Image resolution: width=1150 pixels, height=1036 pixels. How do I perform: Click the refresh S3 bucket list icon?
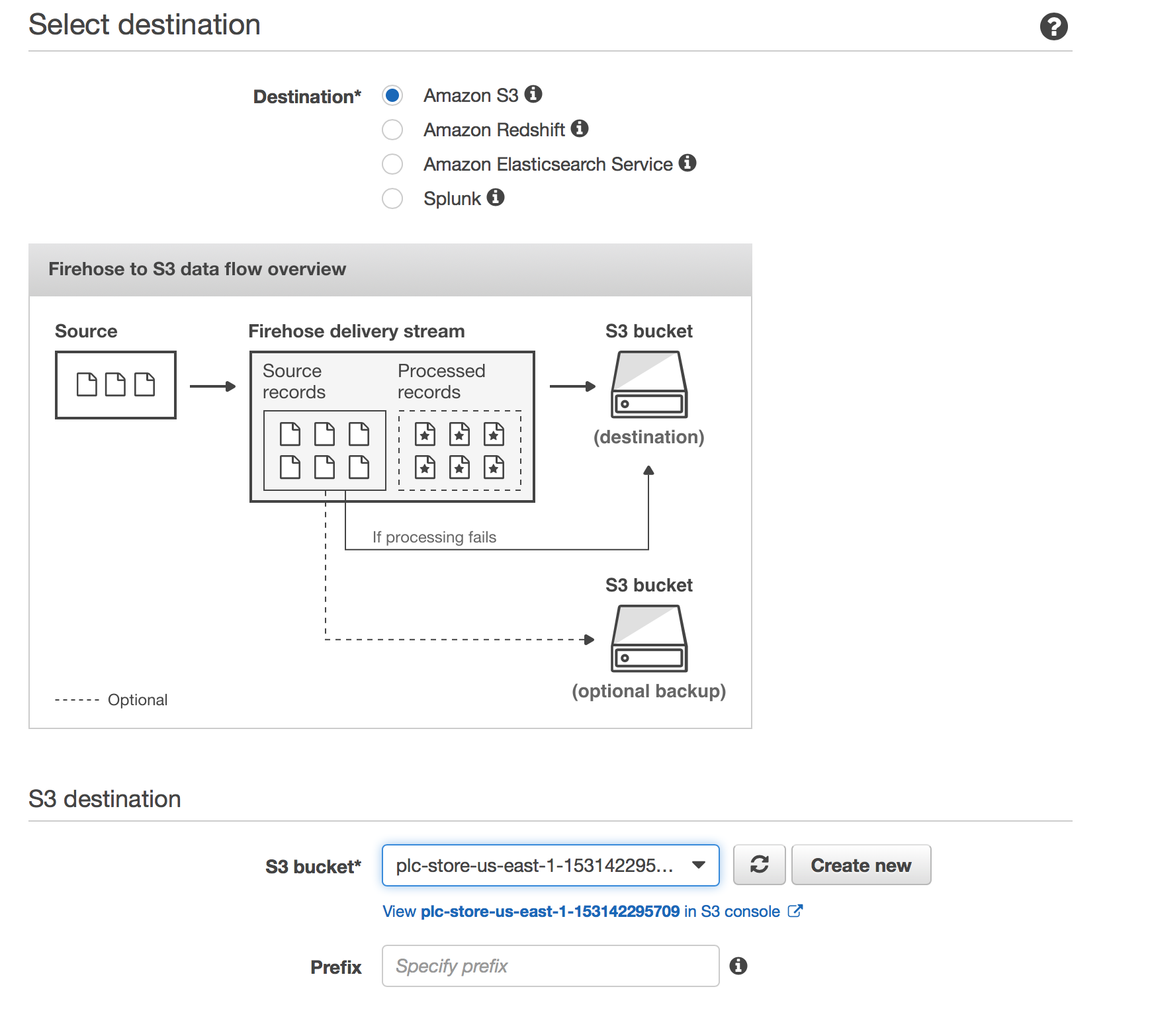759,865
